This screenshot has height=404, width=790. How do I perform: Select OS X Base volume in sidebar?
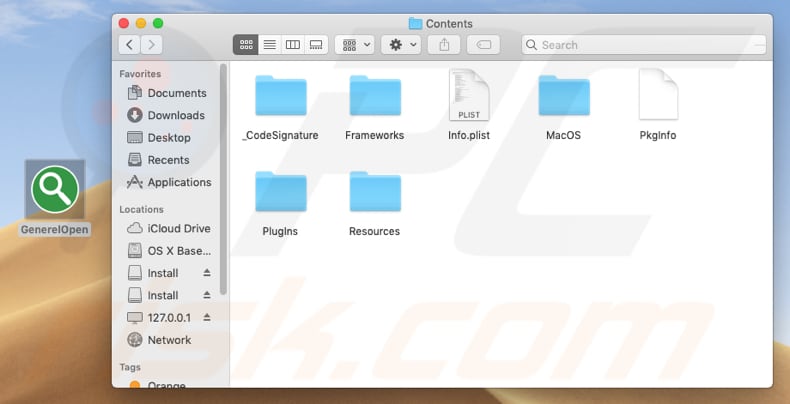(x=167, y=251)
